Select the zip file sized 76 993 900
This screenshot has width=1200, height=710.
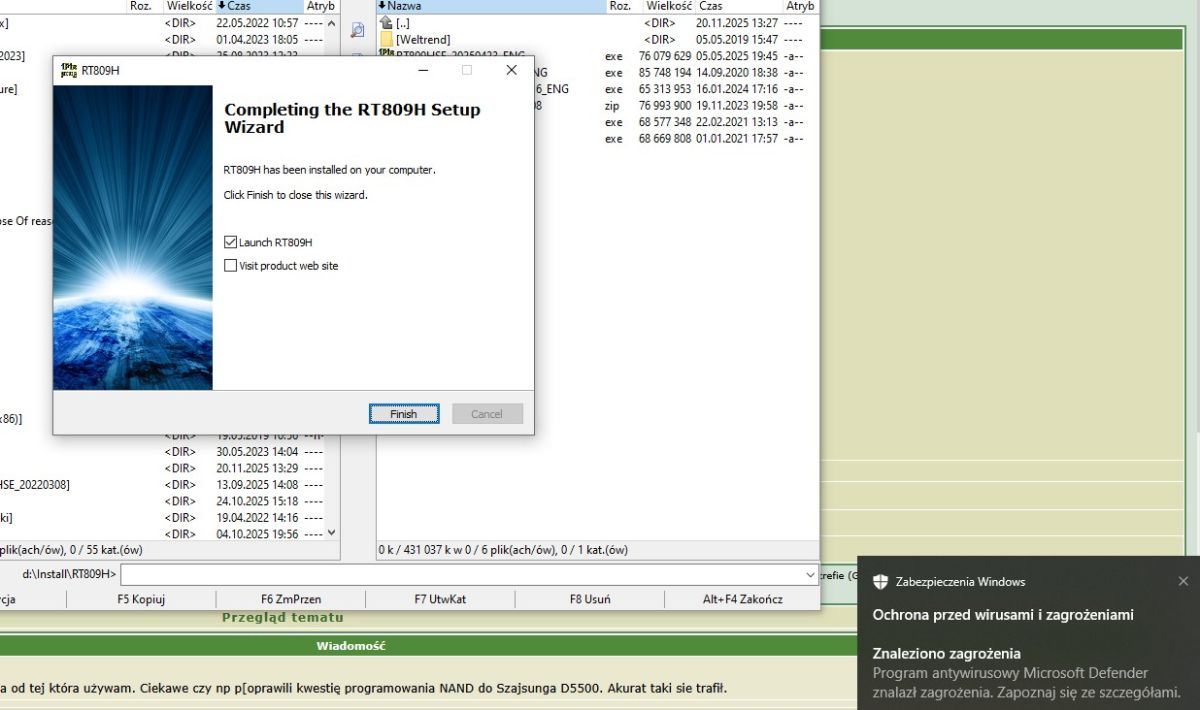[596, 105]
